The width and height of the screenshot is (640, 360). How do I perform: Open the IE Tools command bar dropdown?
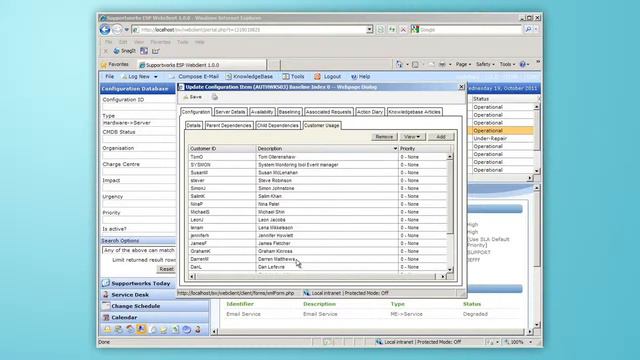pos(507,64)
